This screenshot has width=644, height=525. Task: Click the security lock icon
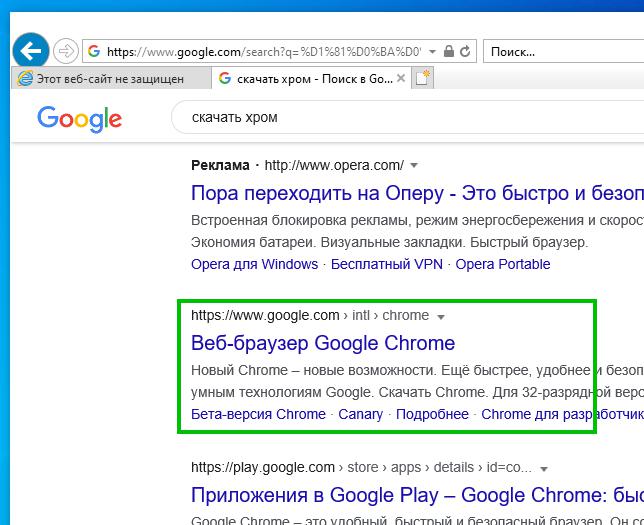[448, 51]
